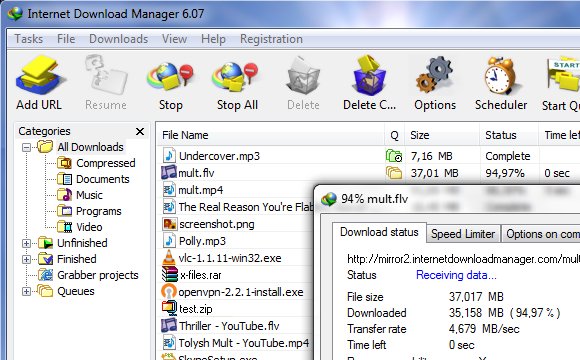Click the Grabber projects icon
Image resolution: width=580 pixels, height=360 pixels.
pyautogui.click(x=45, y=275)
